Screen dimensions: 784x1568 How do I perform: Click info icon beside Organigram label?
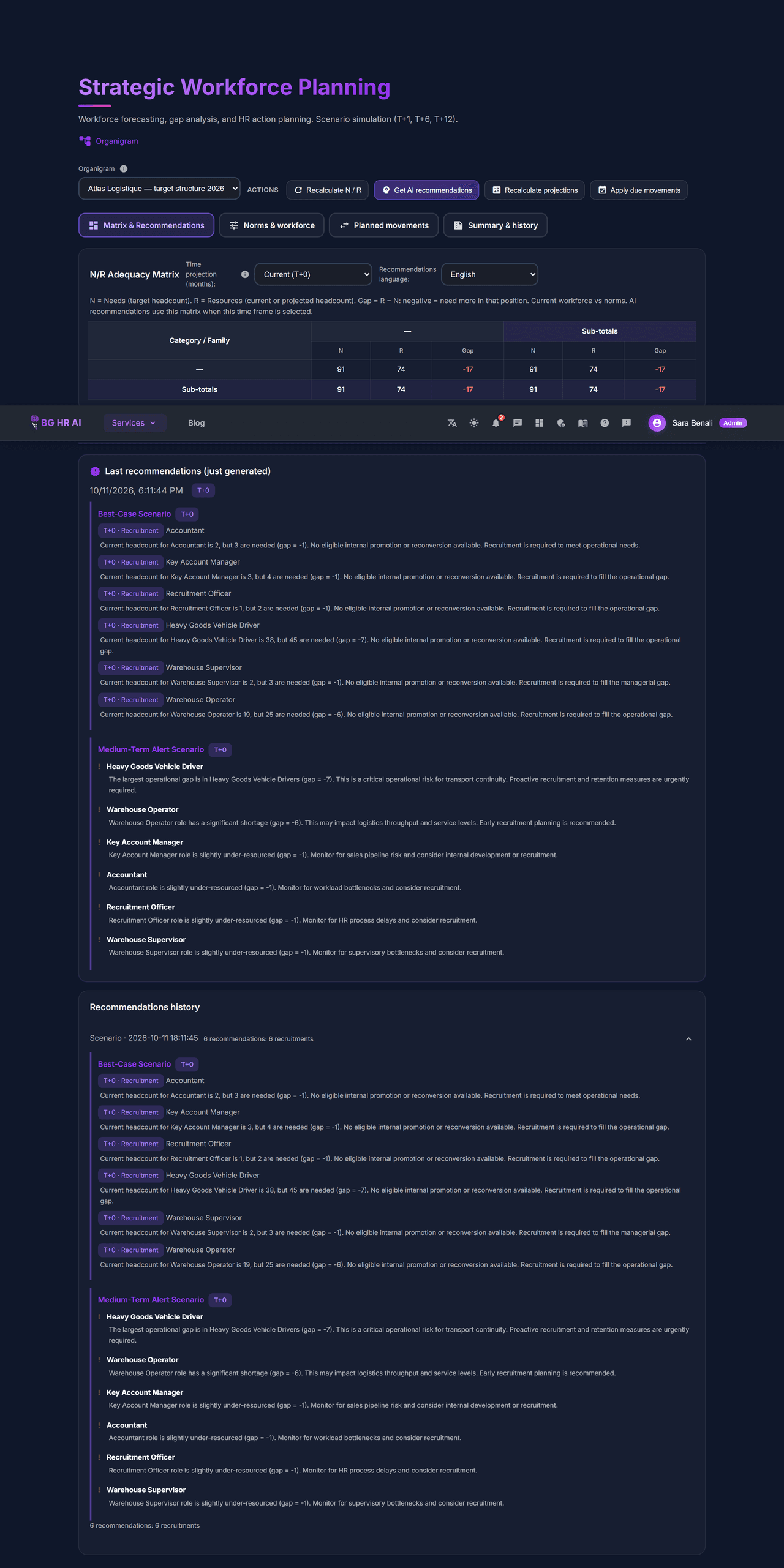point(124,169)
